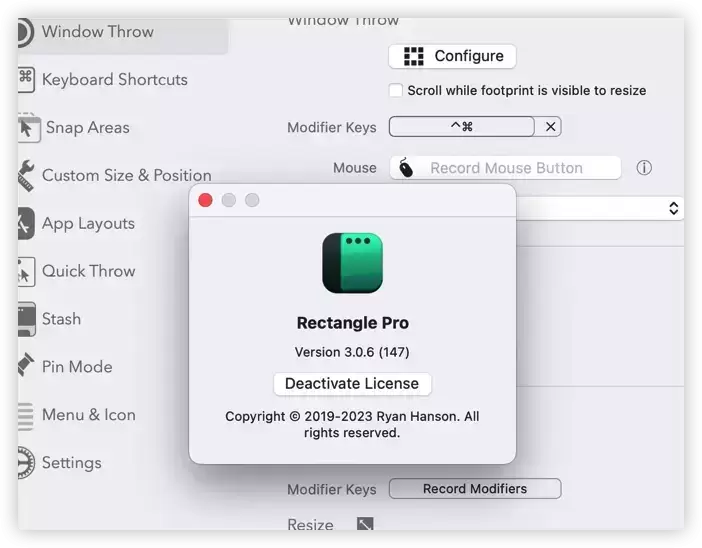The width and height of the screenshot is (702, 548).
Task: Click the Modifier Keys field showing ⌃⌘
Action: 462,127
